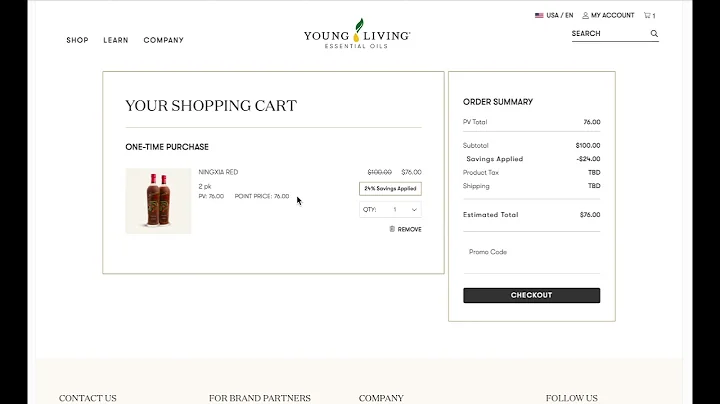Click the Contact Us footer heading
The height and width of the screenshot is (404, 720).
pyautogui.click(x=88, y=398)
